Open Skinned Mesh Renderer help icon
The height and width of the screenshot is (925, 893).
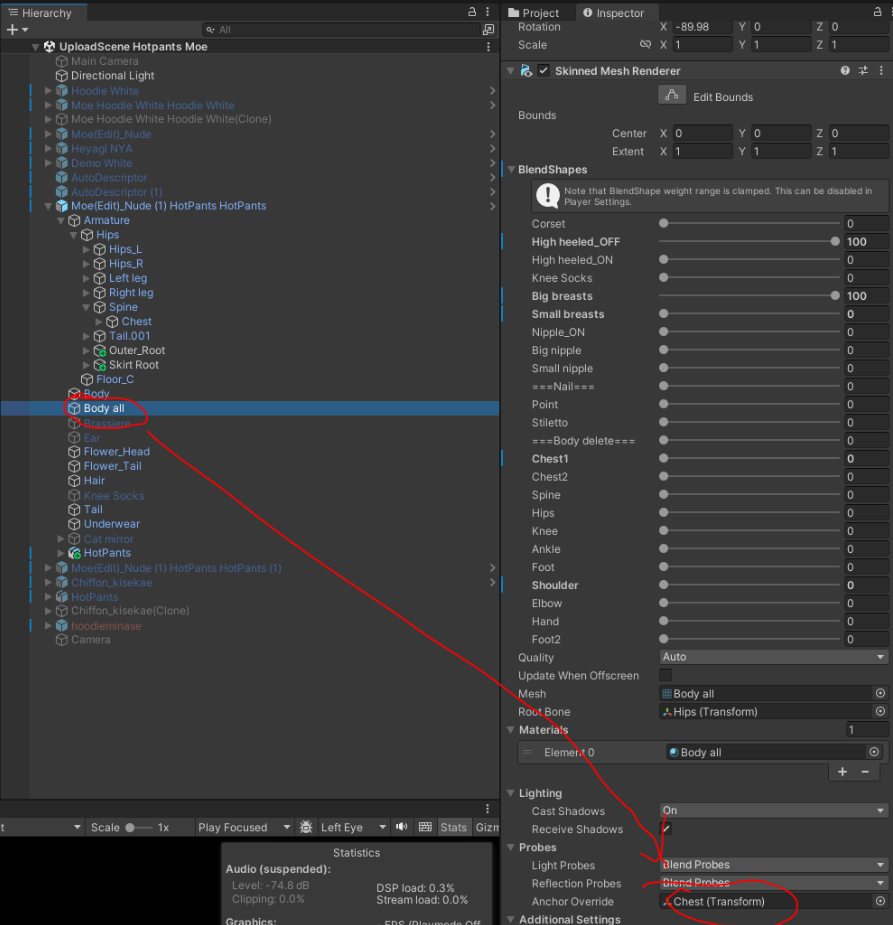[845, 71]
